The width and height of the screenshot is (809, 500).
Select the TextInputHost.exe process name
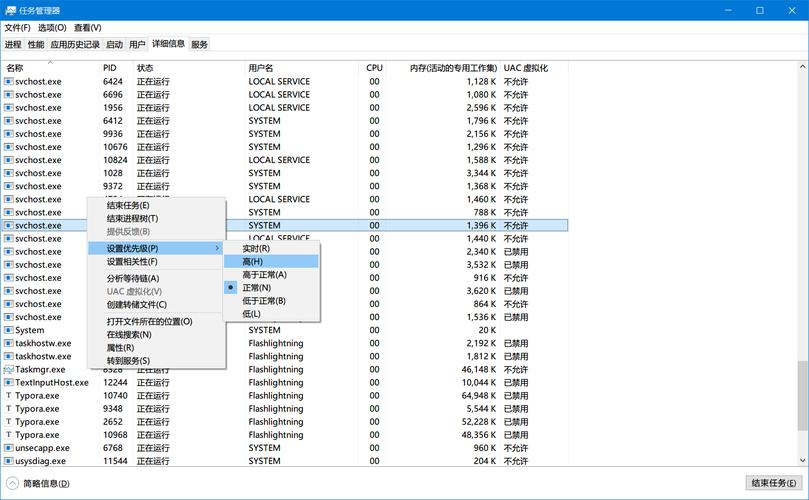(52, 382)
